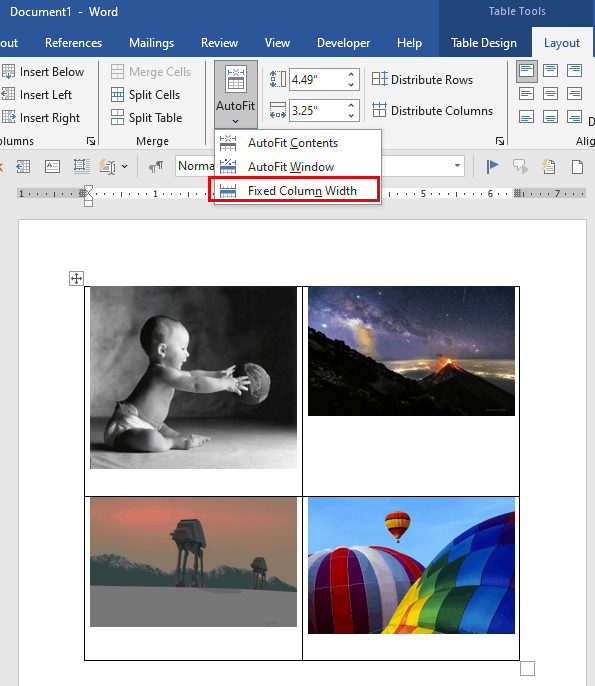Click the table row height icon
The image size is (595, 686).
[278, 80]
